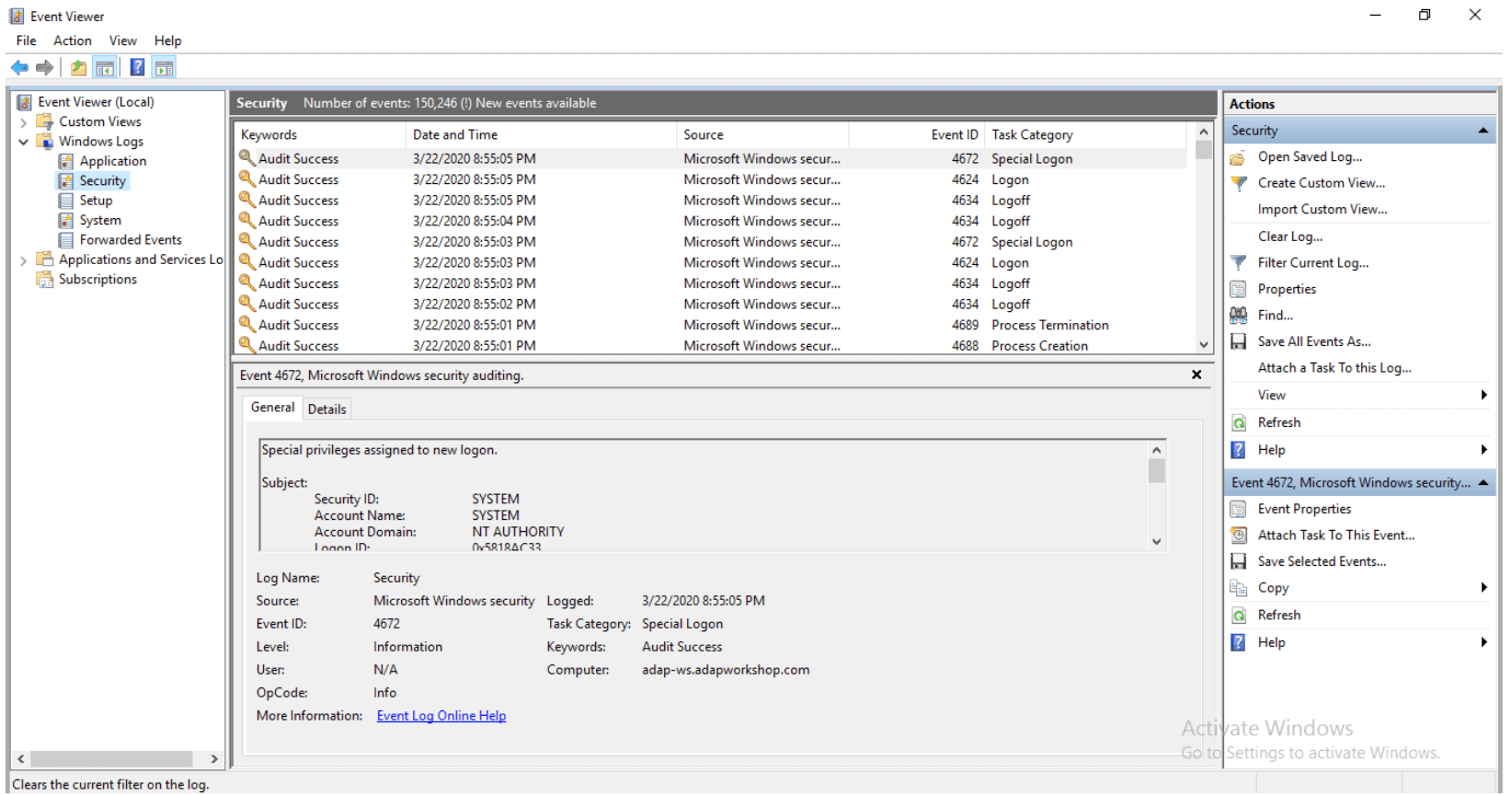Click the lower Refresh icon under Event 4672
1512x795 pixels.
coord(1238,615)
